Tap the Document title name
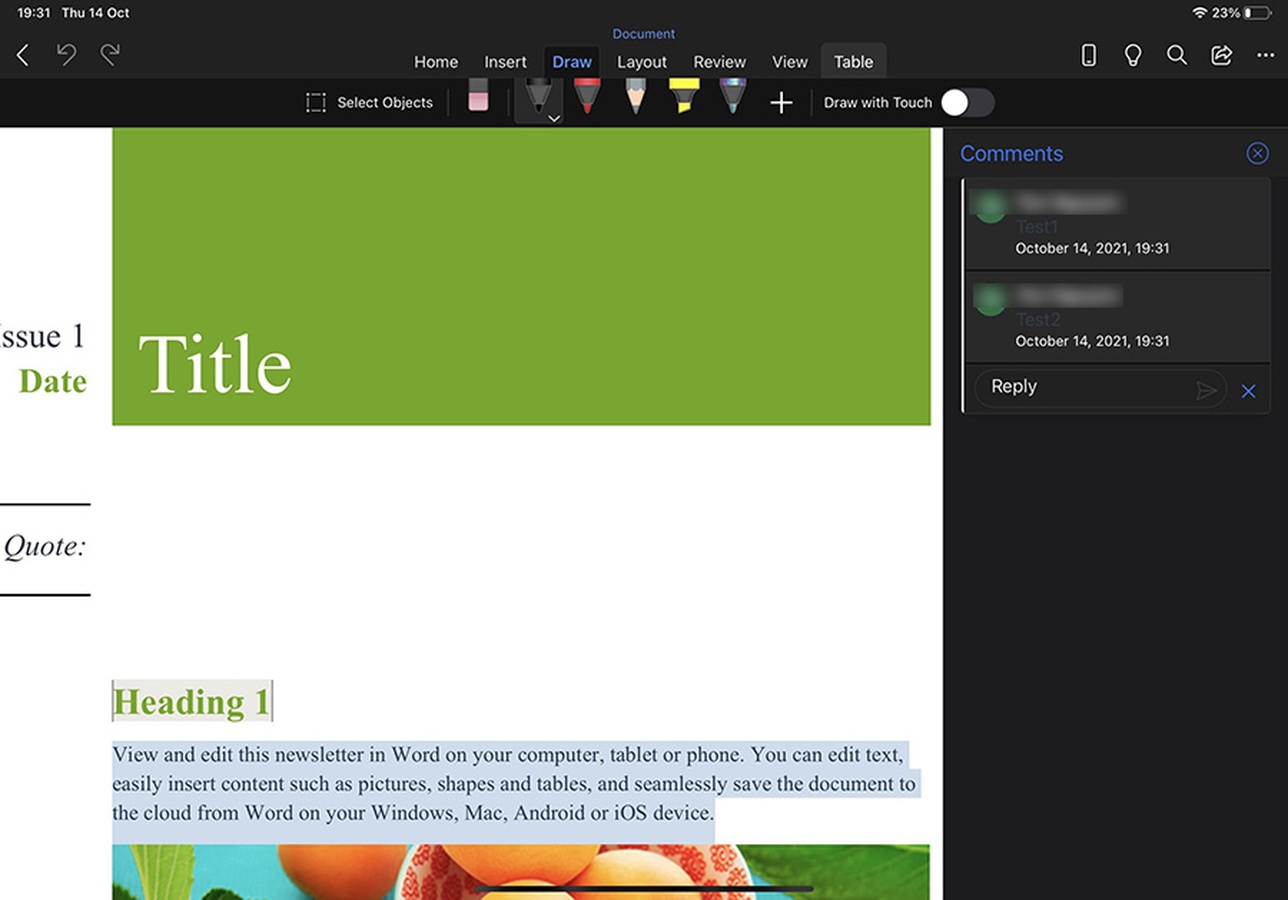This screenshot has width=1288, height=900. click(644, 34)
